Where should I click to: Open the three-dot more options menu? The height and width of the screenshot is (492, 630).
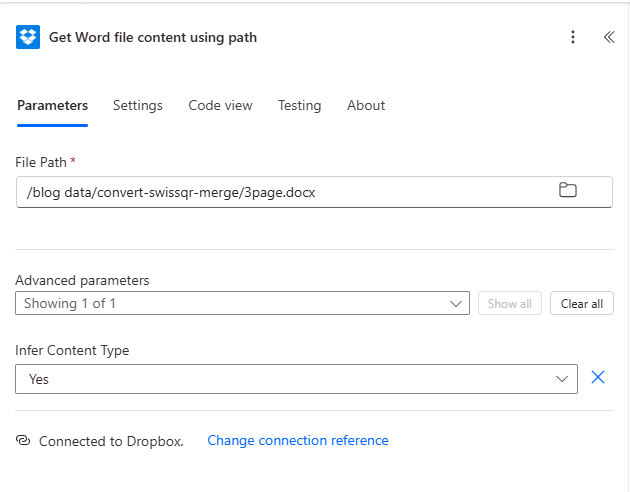pos(573,37)
